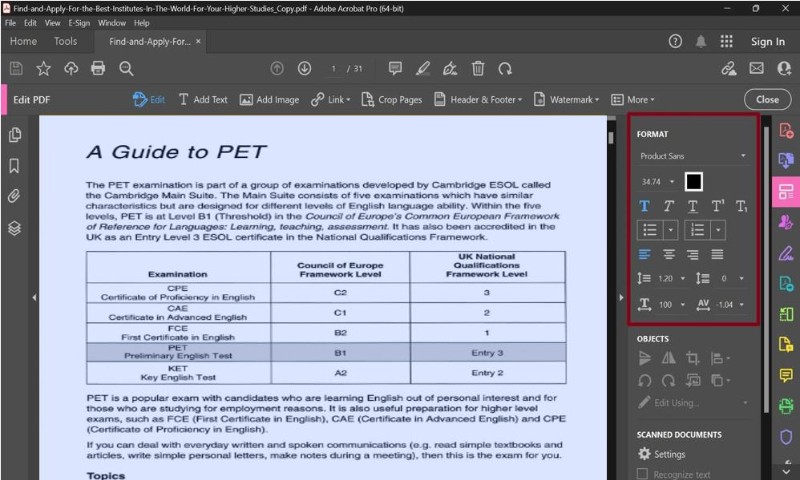This screenshot has width=800, height=480.
Task: Open line spacing 1.20 dropdown
Action: 683,279
